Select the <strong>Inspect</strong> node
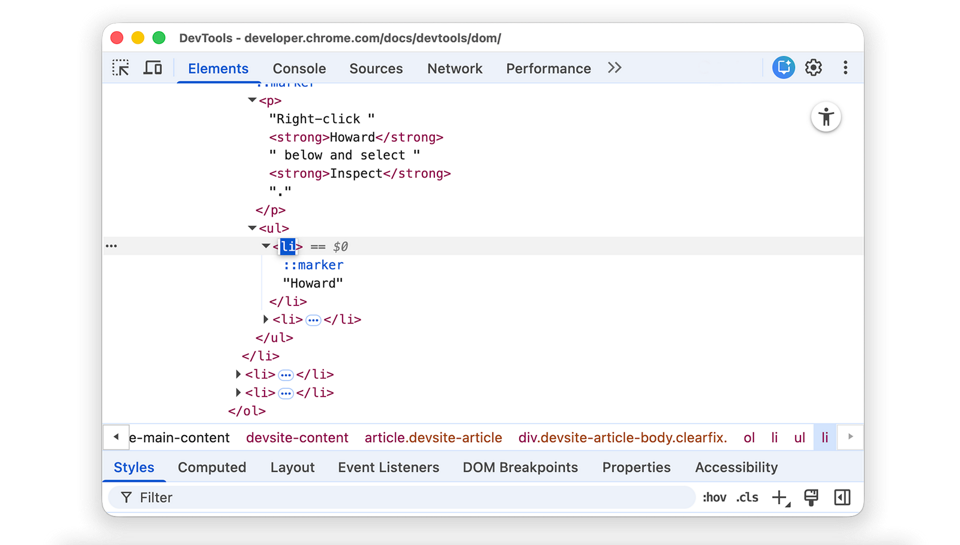Viewport: 960px width, 545px height. 360,173
